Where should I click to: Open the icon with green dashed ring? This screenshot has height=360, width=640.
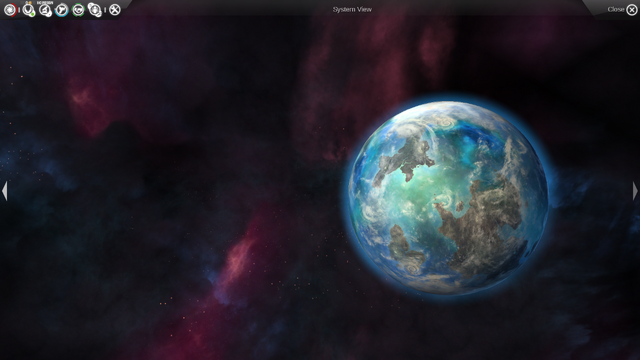coord(78,10)
